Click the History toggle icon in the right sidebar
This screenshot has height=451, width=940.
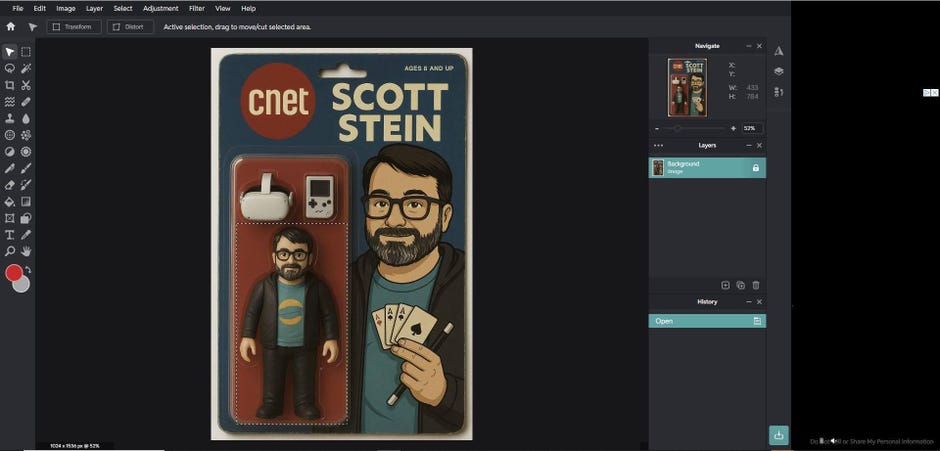pos(778,92)
